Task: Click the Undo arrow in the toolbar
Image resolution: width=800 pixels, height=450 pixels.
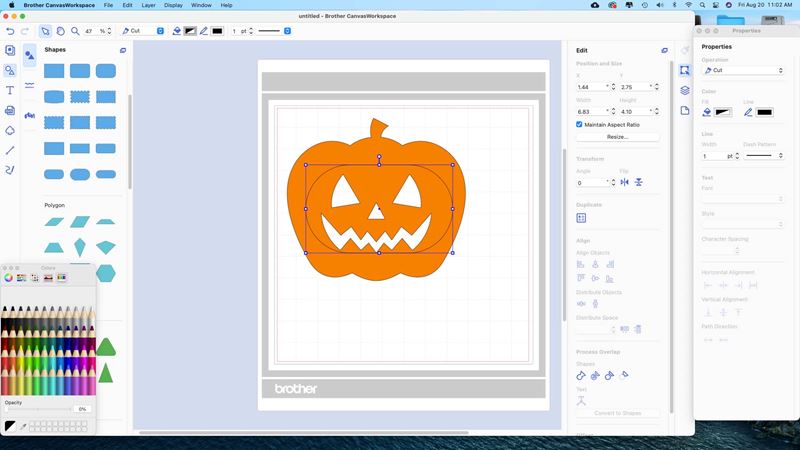Action: [x=9, y=31]
